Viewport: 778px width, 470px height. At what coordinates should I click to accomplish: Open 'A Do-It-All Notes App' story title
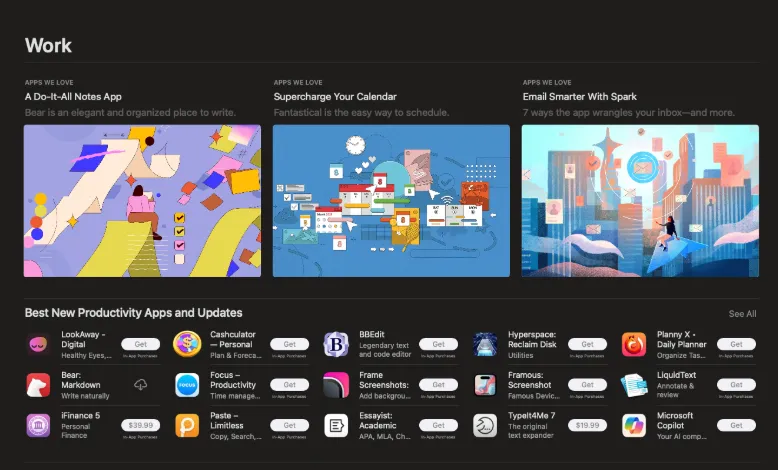coord(73,97)
